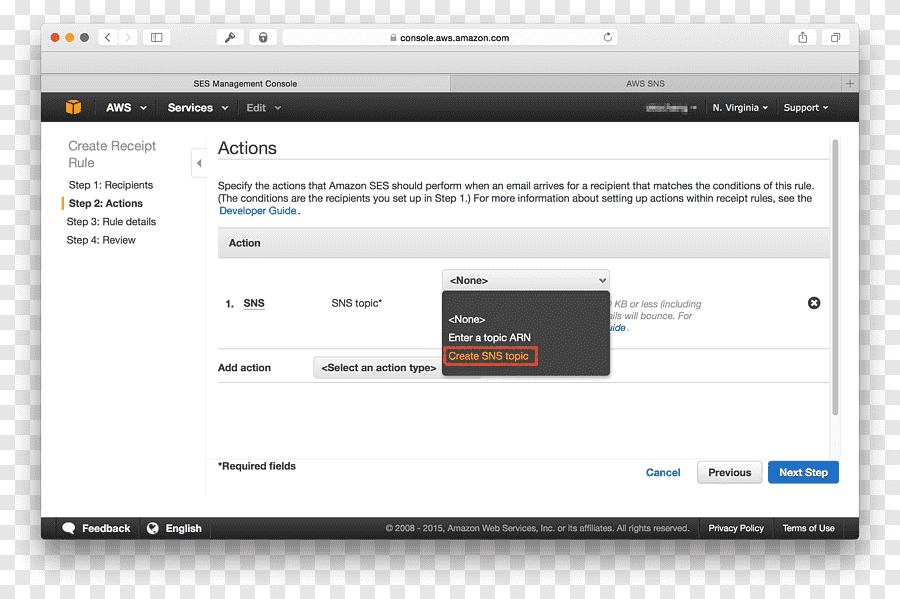Click the Next Step button
Image resolution: width=900 pixels, height=599 pixels.
(803, 472)
